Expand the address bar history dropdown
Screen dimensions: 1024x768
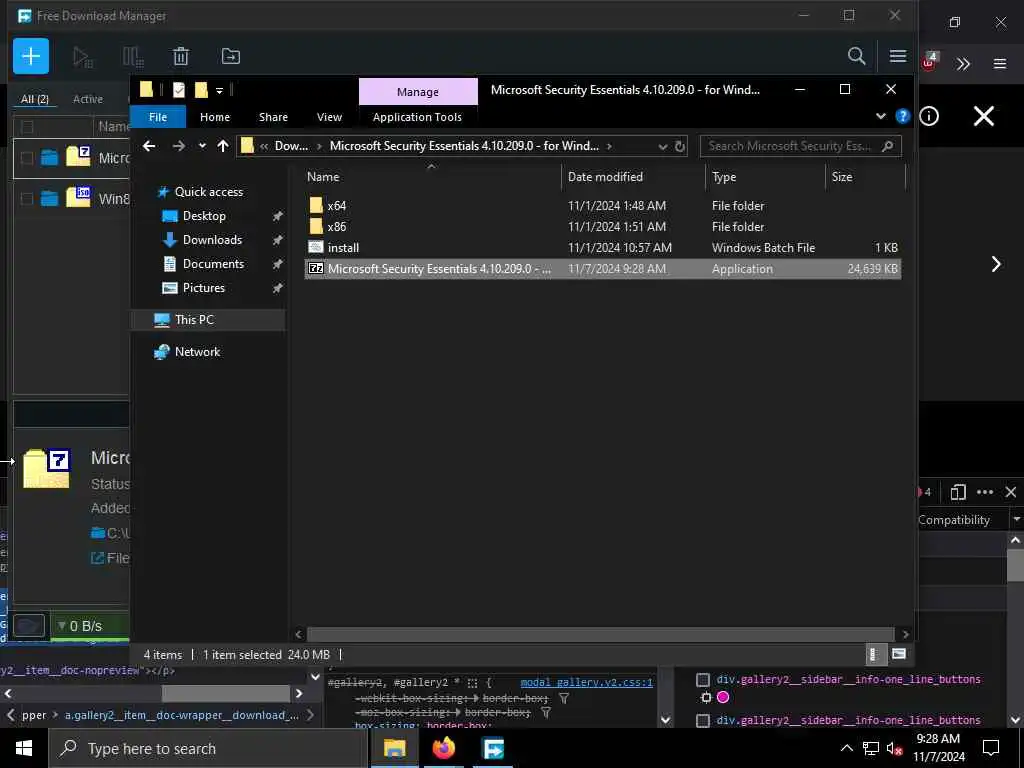coord(662,146)
